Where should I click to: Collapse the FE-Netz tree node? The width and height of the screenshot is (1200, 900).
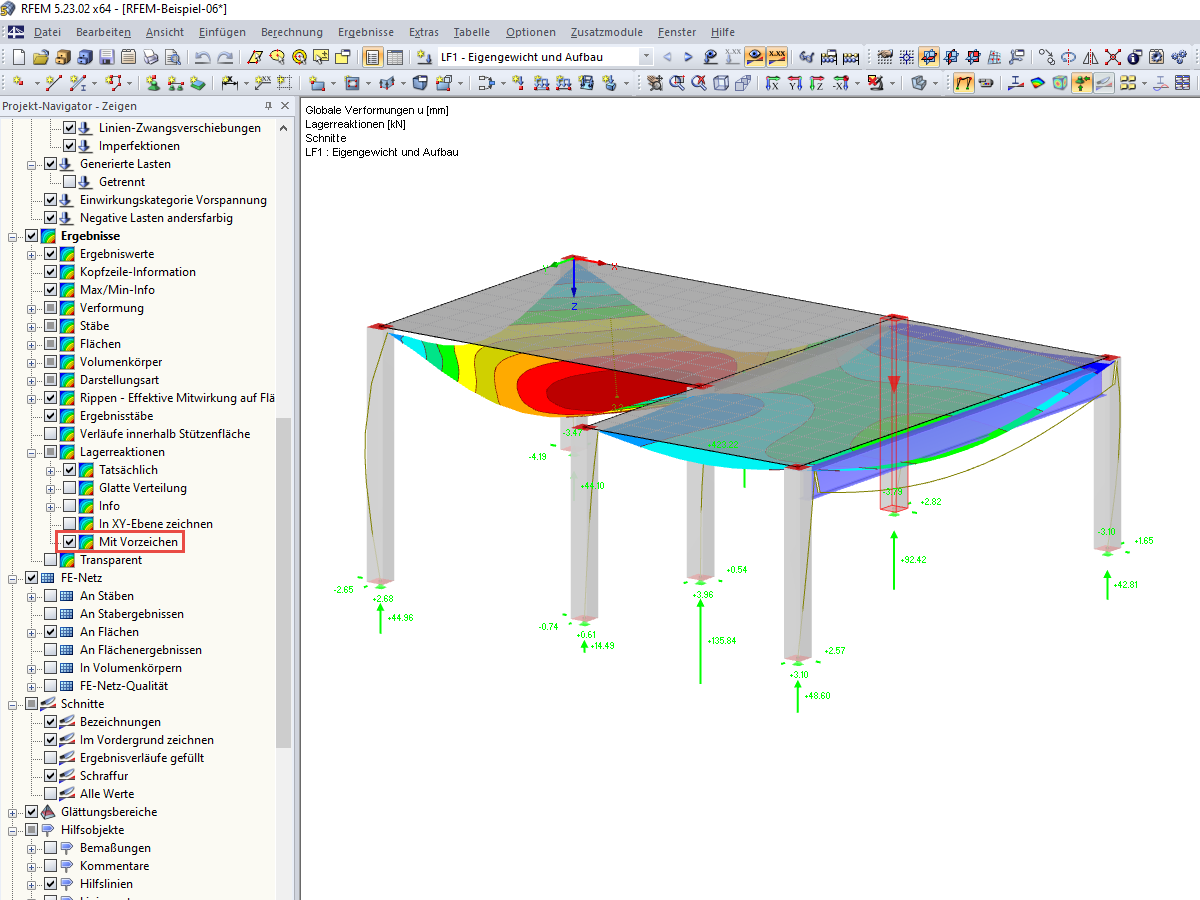pos(14,578)
